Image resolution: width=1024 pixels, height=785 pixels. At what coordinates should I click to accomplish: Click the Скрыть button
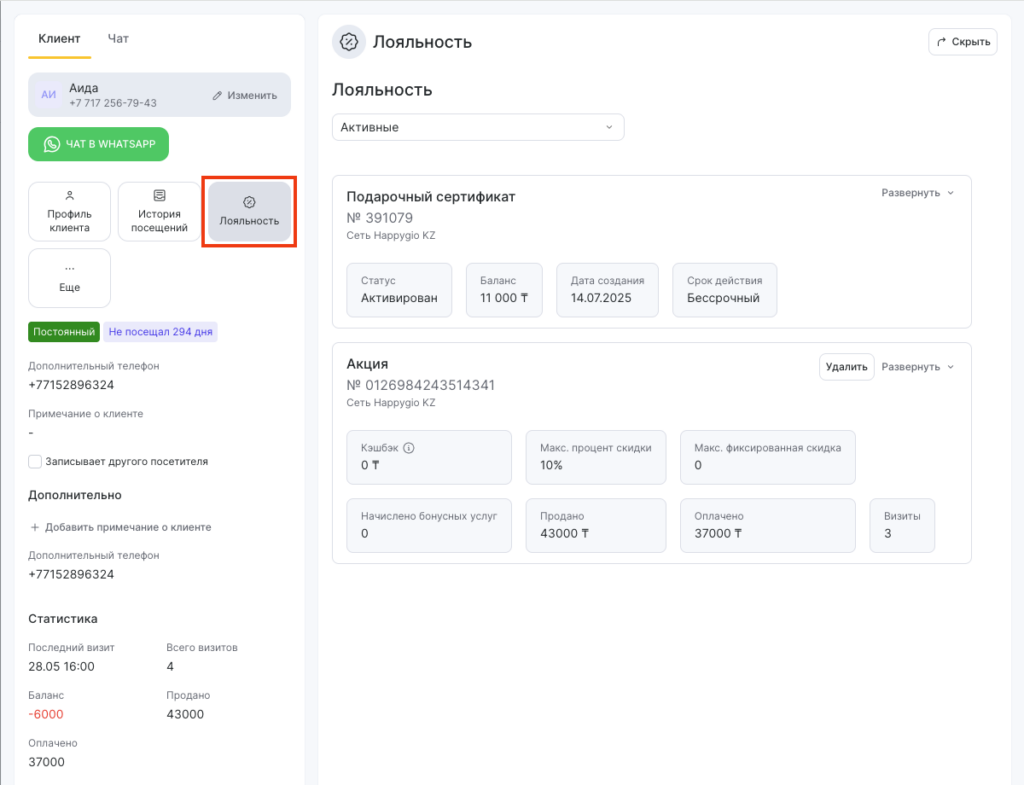coord(962,42)
